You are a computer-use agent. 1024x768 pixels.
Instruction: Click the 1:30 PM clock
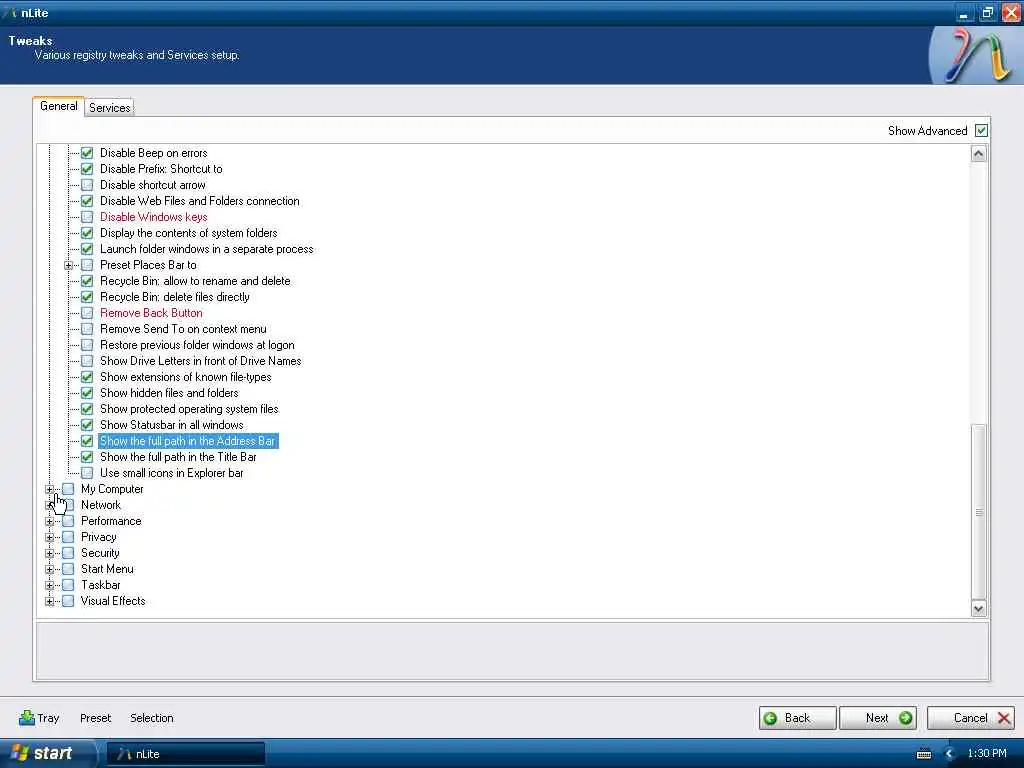987,754
